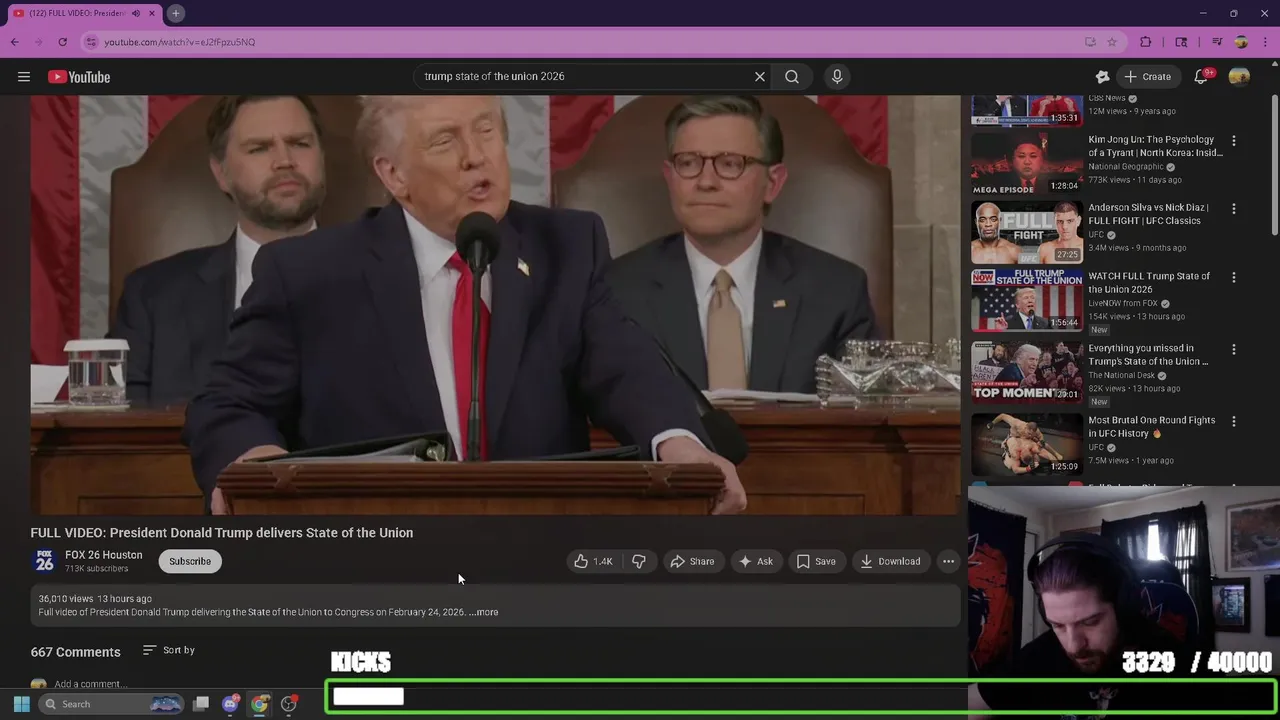The height and width of the screenshot is (720, 1280).
Task: Open the Sort by comments dropdown
Action: pyautogui.click(x=169, y=650)
